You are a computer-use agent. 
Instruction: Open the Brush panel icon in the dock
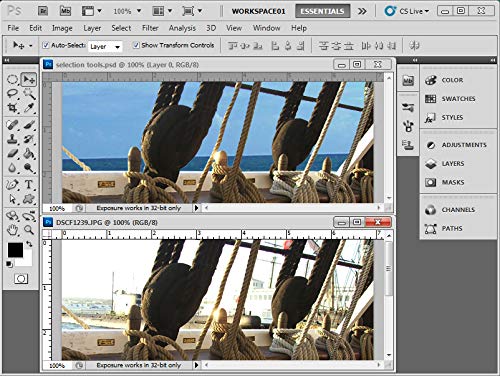[408, 126]
